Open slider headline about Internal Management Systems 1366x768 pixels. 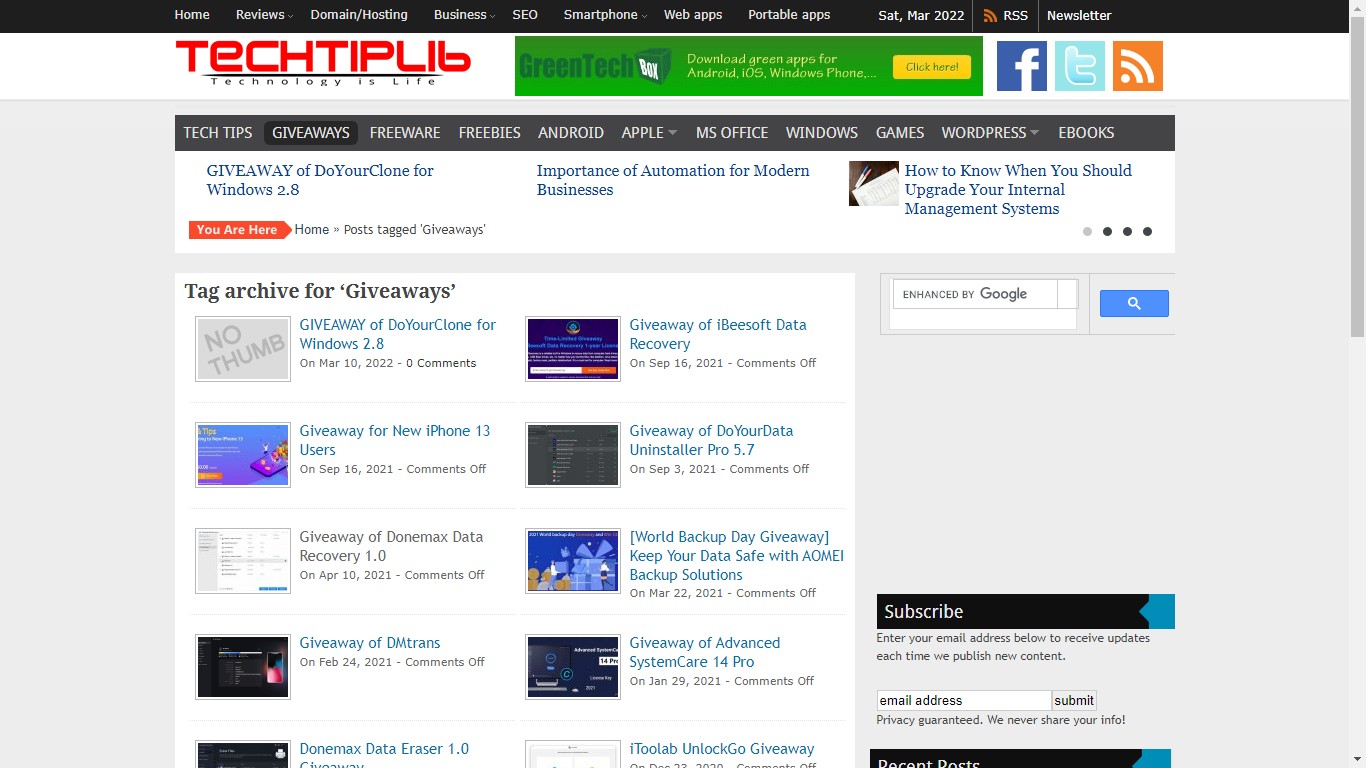pyautogui.click(x=1018, y=189)
